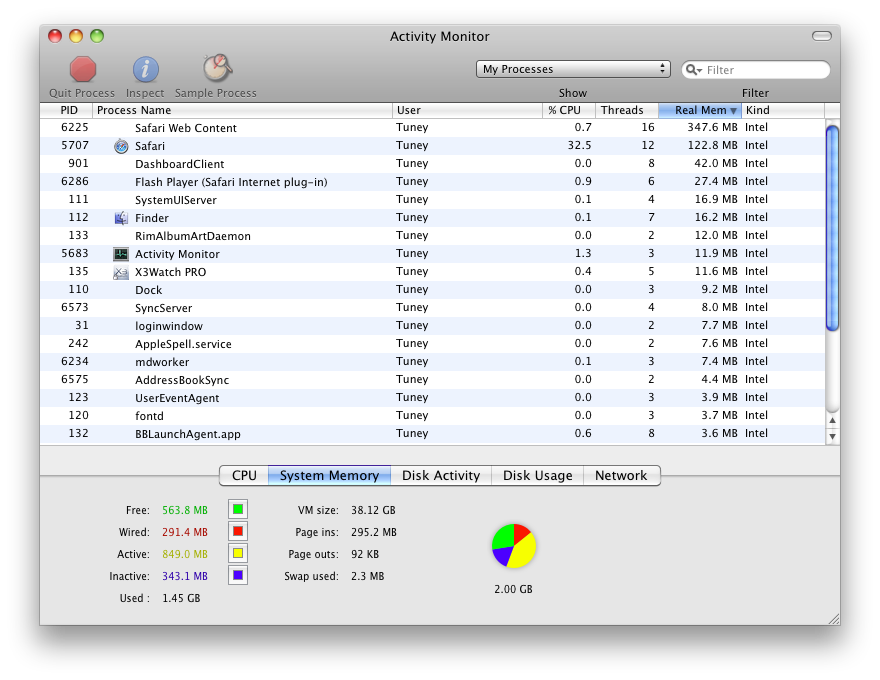Click the toolbar toggle pill button
The width and height of the screenshot is (880, 680).
[822, 36]
